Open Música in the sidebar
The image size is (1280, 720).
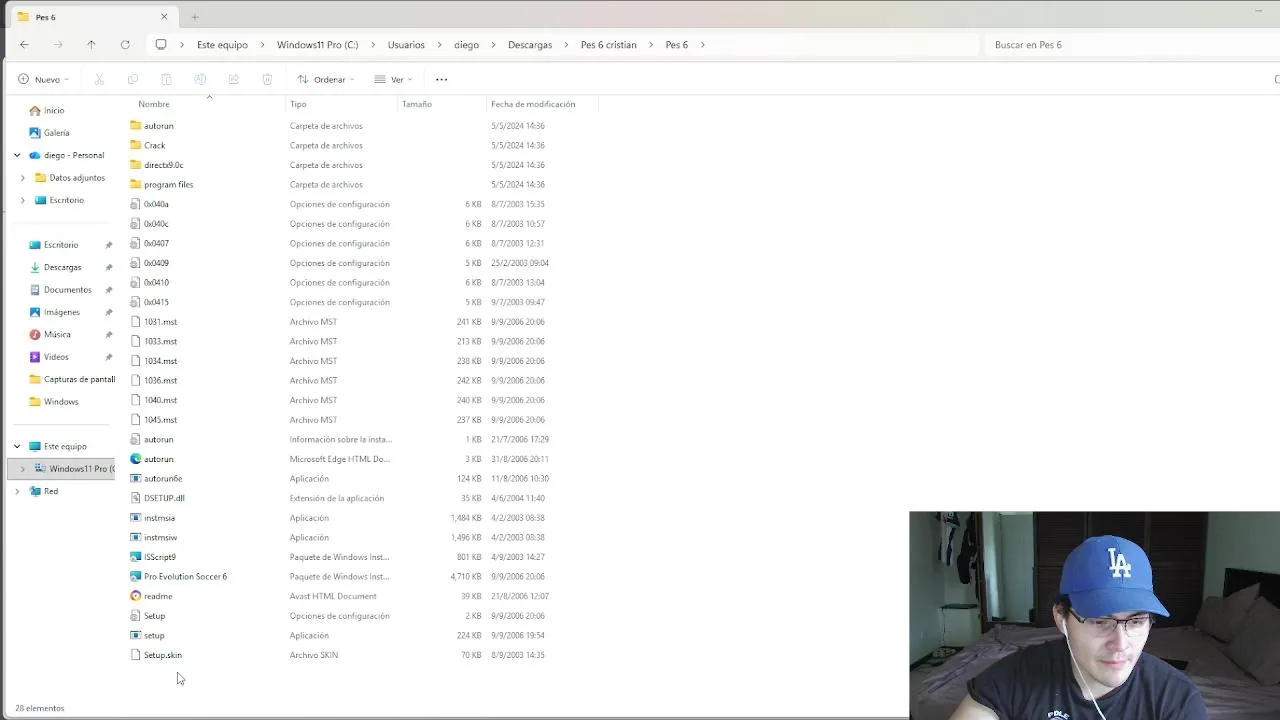coord(57,335)
